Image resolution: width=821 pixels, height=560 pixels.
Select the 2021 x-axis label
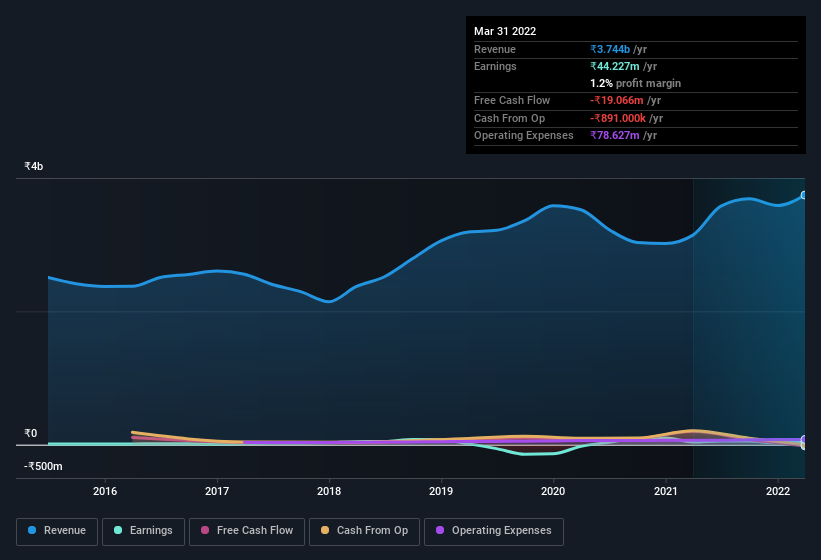tap(665, 491)
